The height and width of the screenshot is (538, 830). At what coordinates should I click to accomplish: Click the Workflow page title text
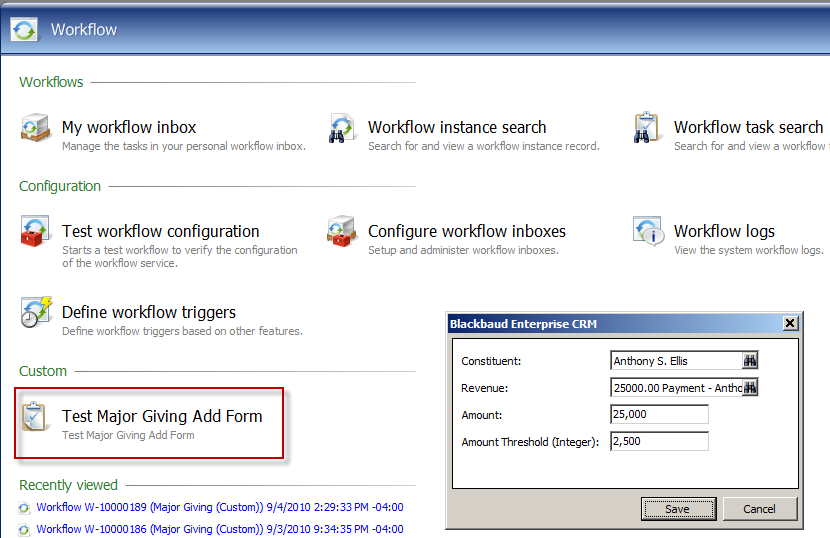tap(84, 30)
